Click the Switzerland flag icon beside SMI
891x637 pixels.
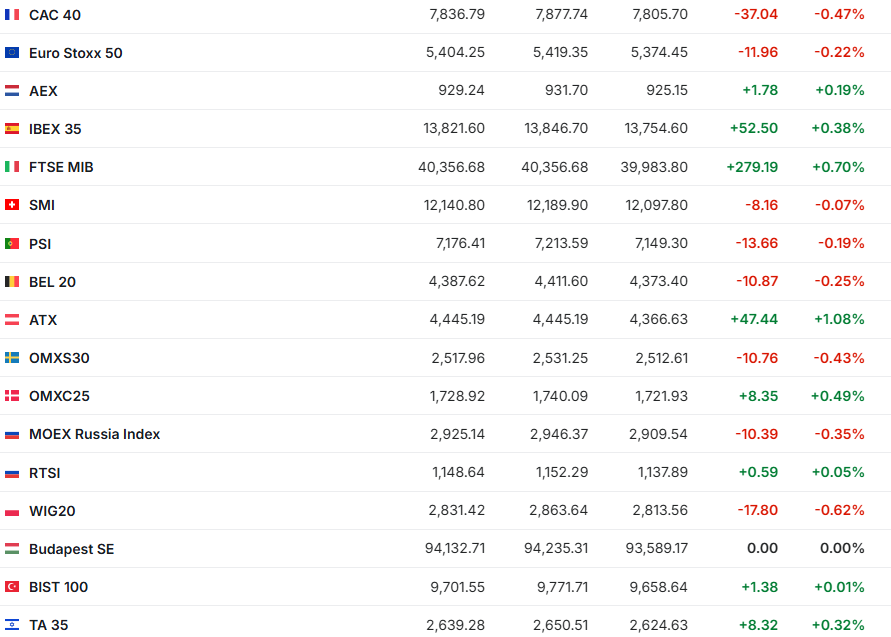(x=12, y=205)
